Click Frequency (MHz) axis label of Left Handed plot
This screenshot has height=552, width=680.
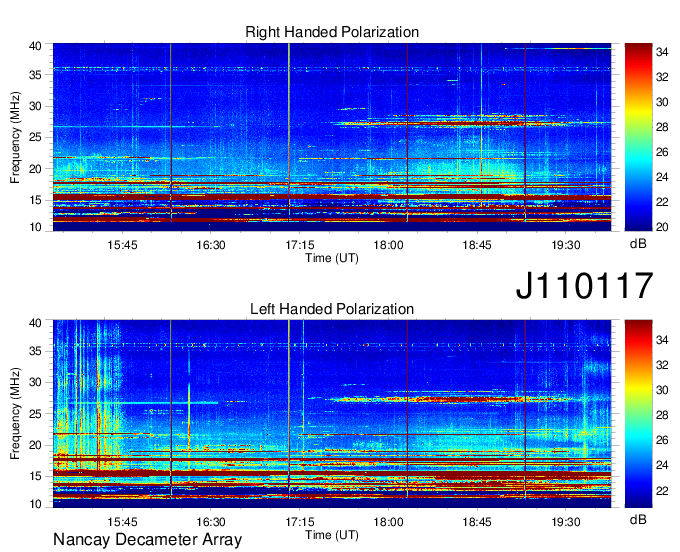[x=15, y=414]
